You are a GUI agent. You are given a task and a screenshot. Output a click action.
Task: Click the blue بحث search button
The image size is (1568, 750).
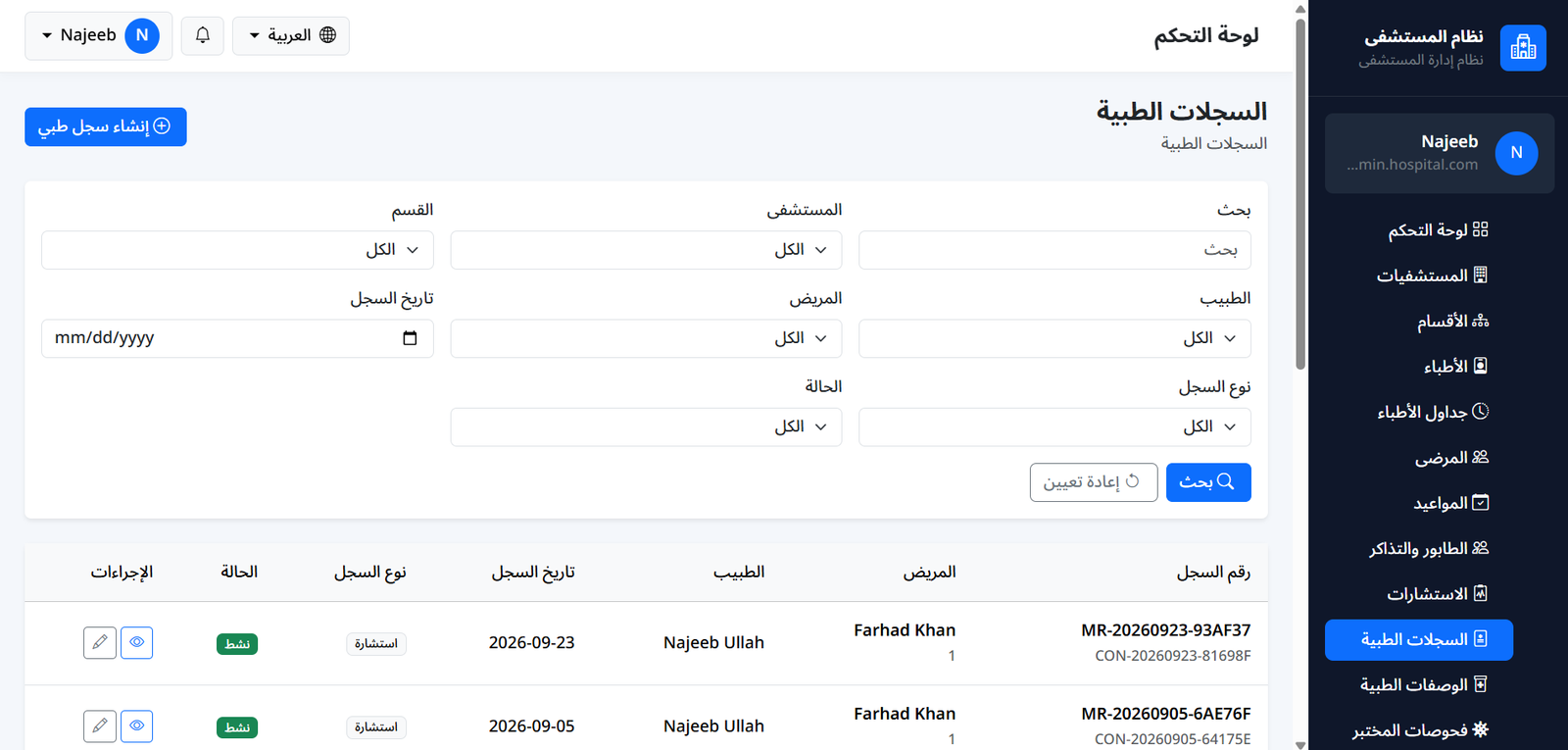click(1208, 482)
